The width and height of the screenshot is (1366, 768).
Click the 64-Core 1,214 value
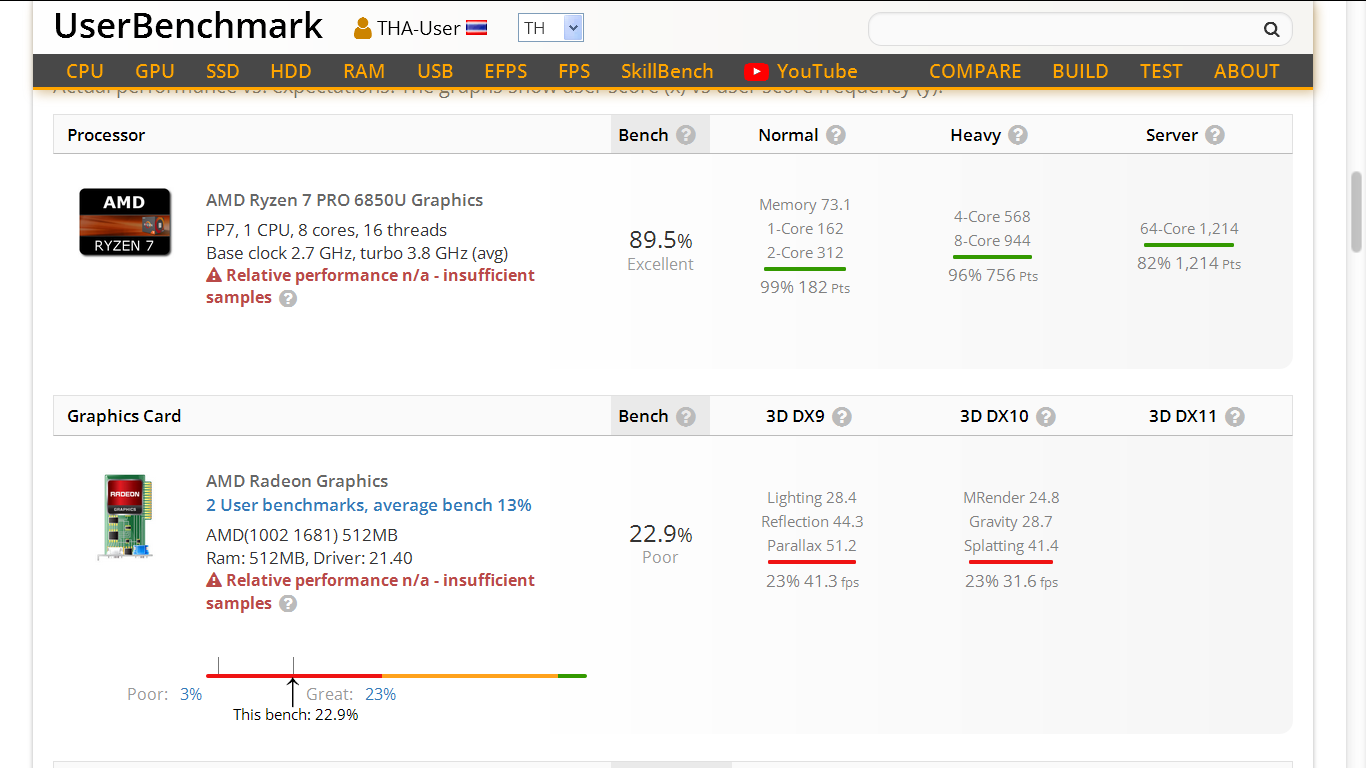pos(1189,229)
